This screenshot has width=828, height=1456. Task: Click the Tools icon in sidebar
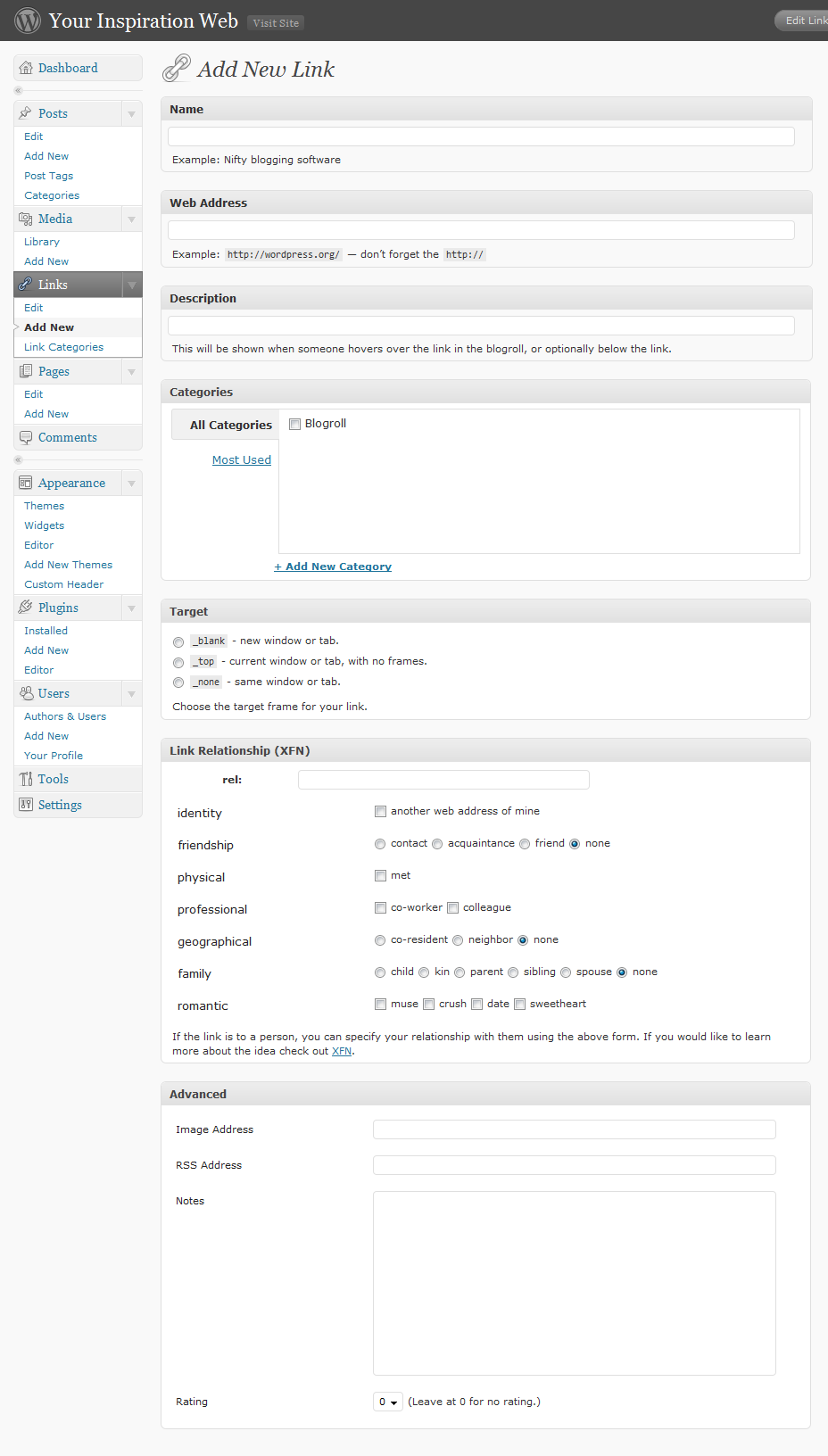pos(26,779)
